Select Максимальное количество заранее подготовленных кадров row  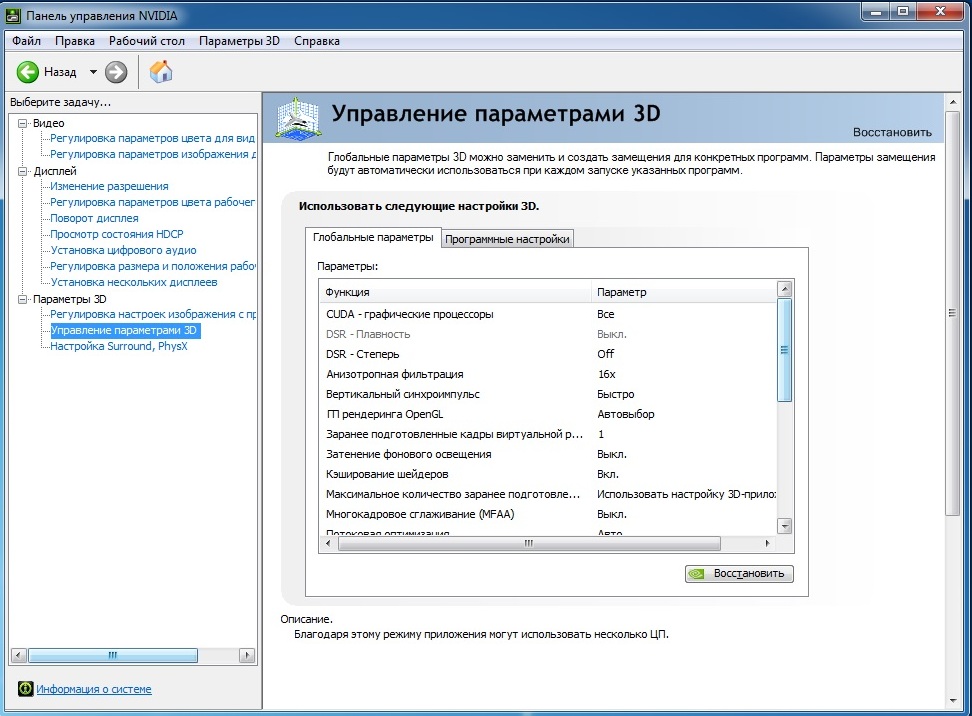point(548,494)
